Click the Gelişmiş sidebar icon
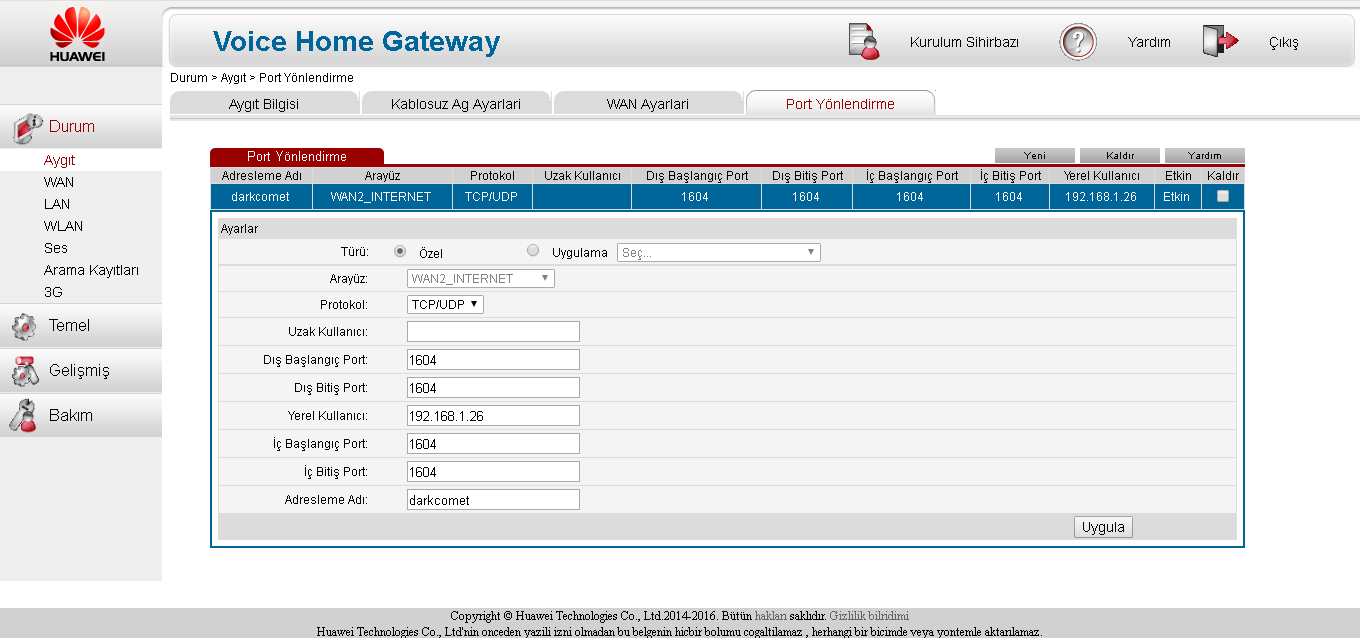The height and width of the screenshot is (638, 1360). (x=24, y=371)
